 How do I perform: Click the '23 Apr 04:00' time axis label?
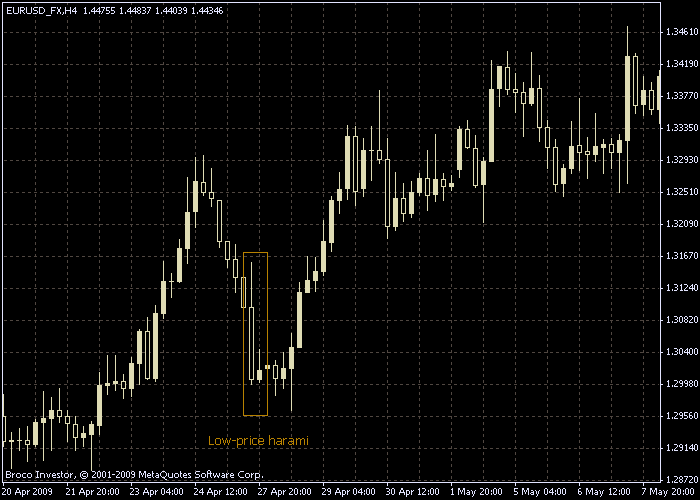point(157,492)
